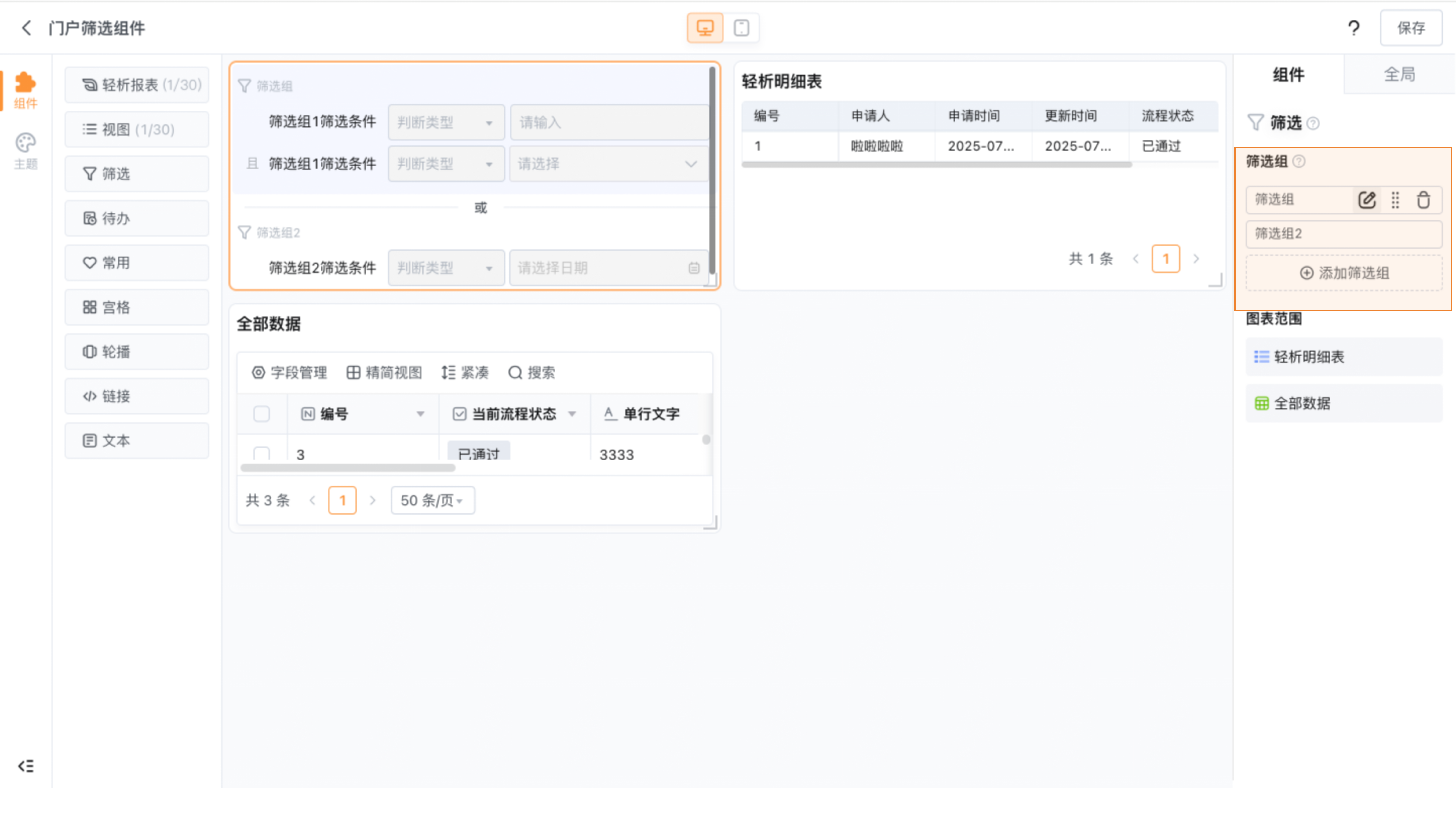The image size is (1456, 819).
Task: Toggle the select-all header checkbox
Action: [x=262, y=414]
